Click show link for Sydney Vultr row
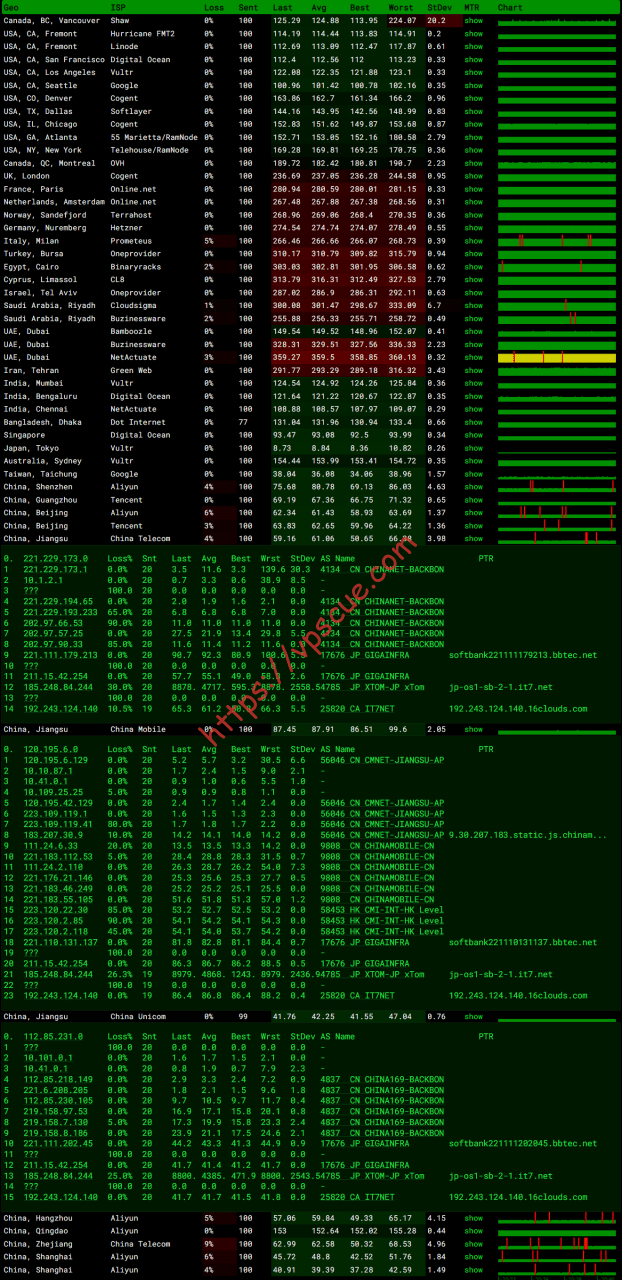This screenshot has height=1280, width=622. pos(473,461)
